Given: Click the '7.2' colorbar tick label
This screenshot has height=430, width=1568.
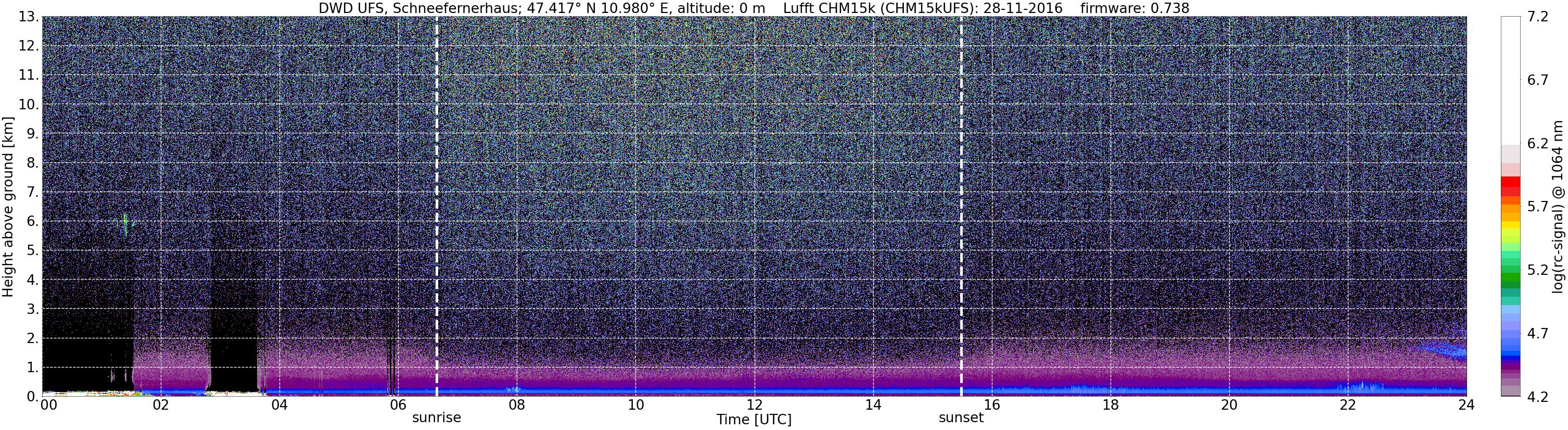Looking at the screenshot, I should click(1538, 17).
